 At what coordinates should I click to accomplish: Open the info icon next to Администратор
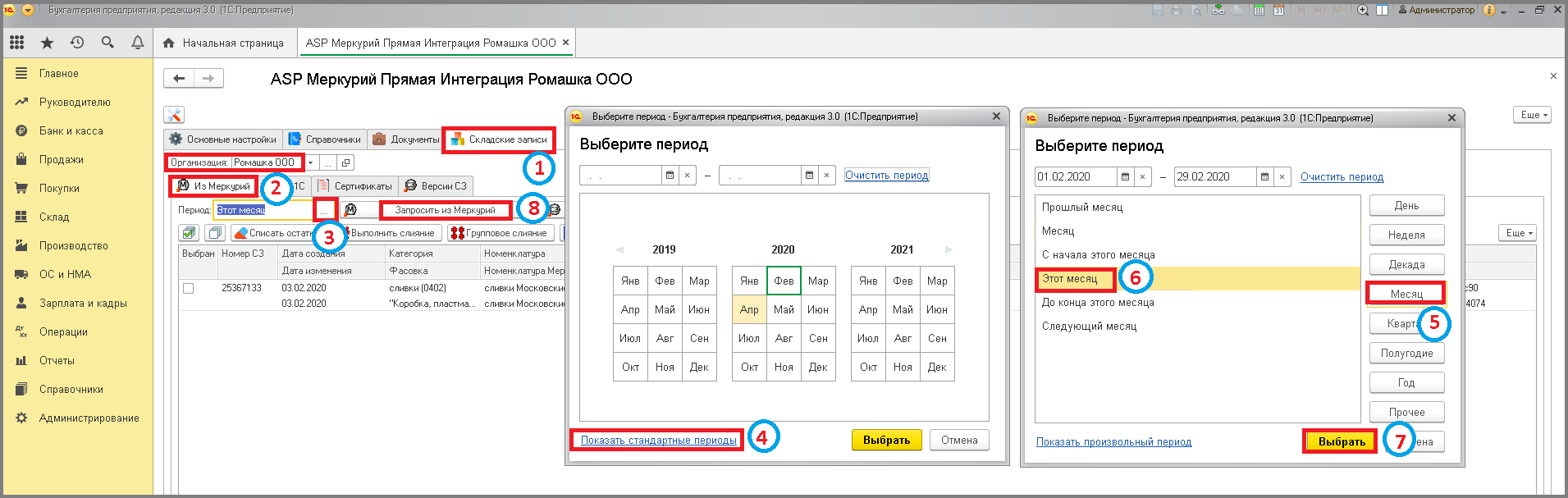click(1489, 10)
